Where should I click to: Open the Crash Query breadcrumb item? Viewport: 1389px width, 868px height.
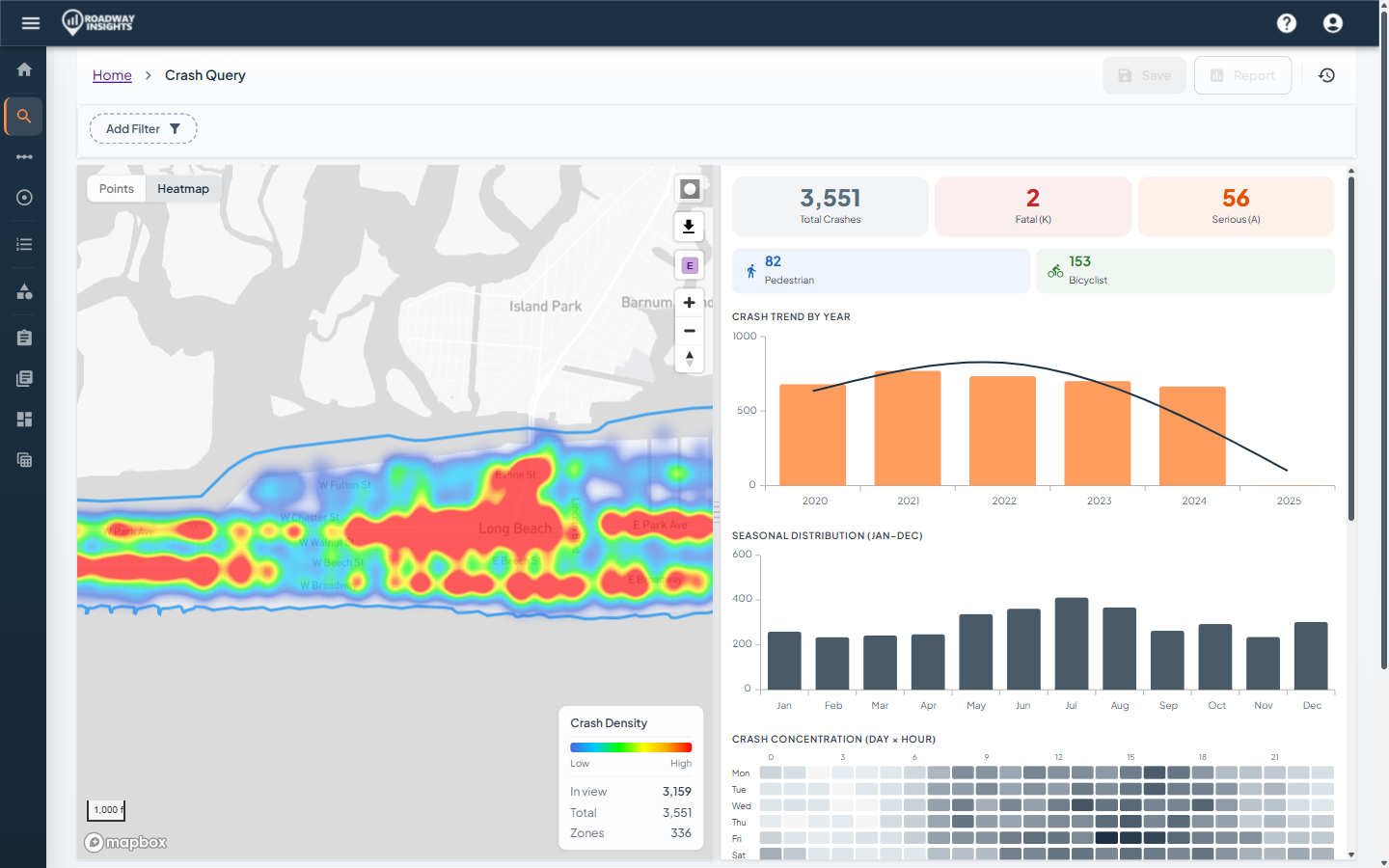(204, 75)
